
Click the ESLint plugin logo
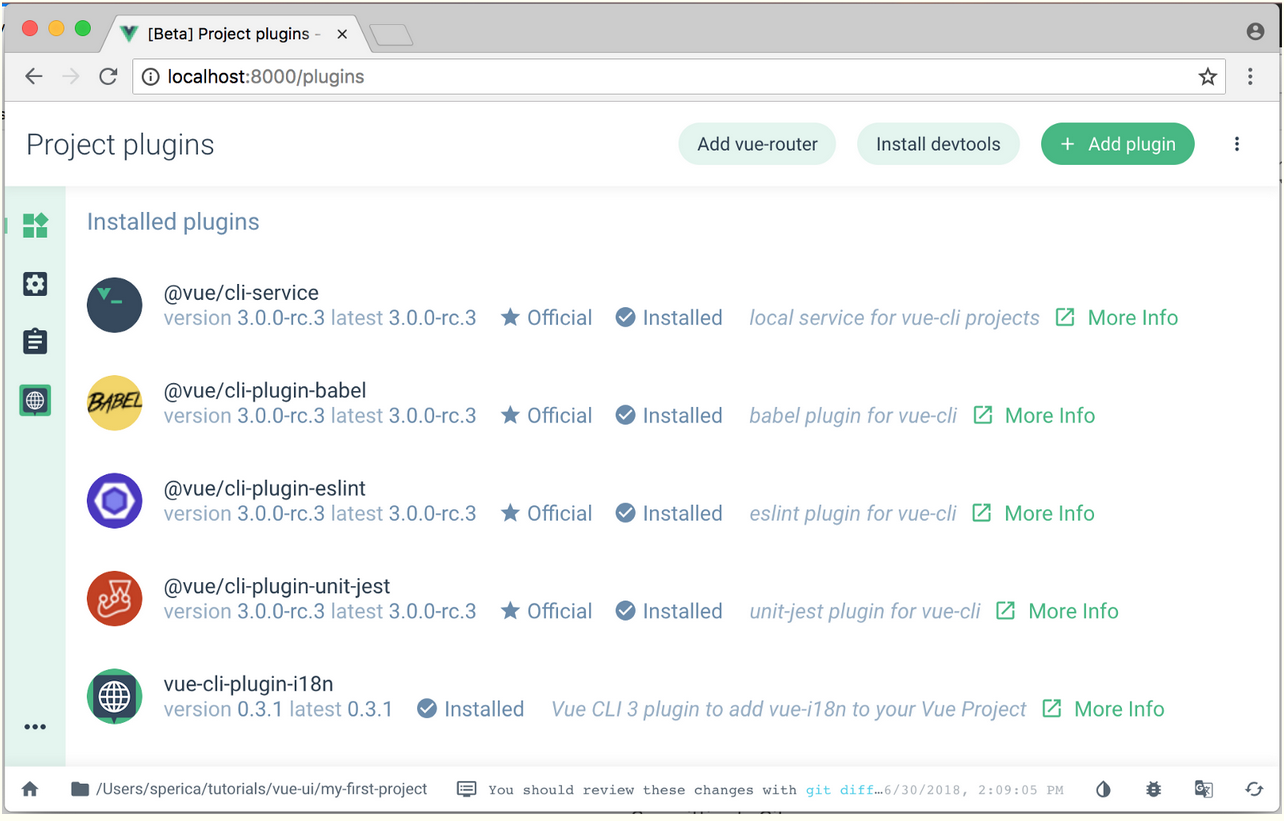[114, 501]
